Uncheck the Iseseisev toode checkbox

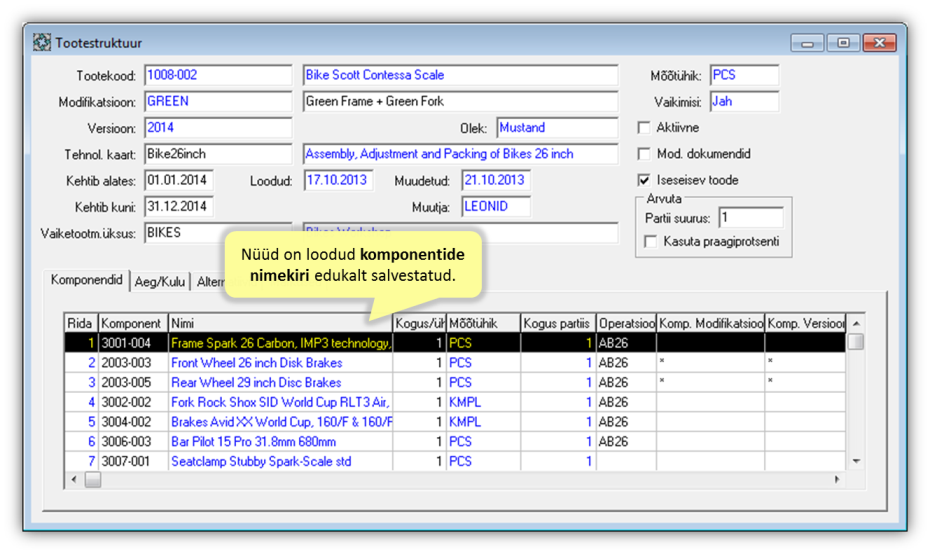click(x=644, y=180)
